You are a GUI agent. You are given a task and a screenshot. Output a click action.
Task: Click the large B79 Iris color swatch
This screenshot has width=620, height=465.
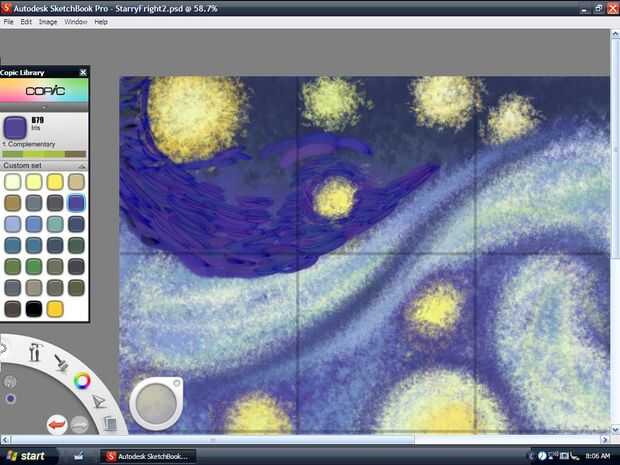tap(15, 127)
